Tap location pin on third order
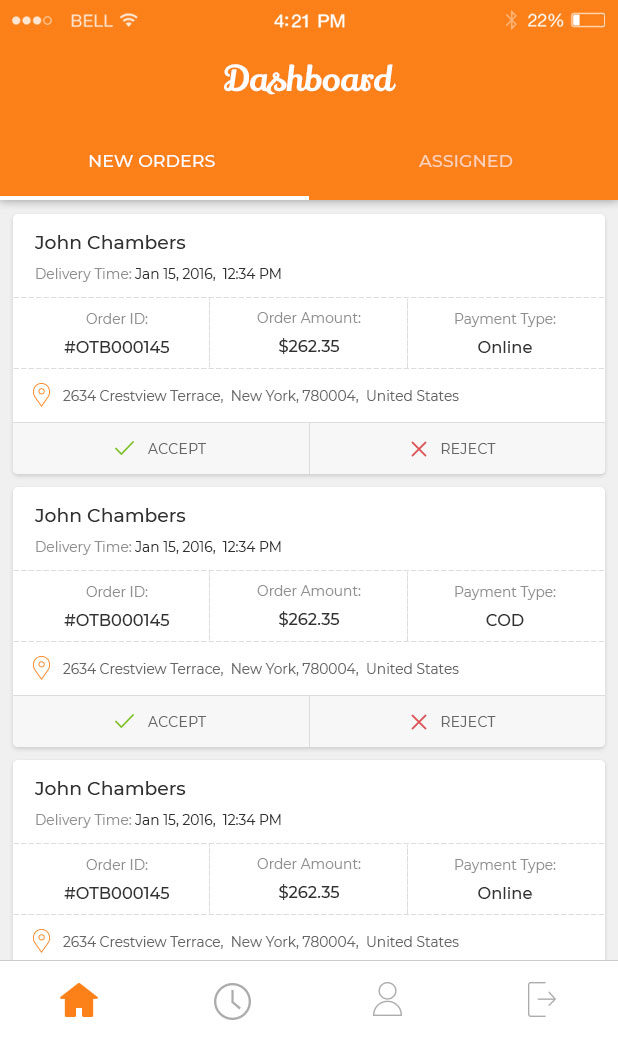Screen dimensions: 618x1040 click(x=41, y=941)
